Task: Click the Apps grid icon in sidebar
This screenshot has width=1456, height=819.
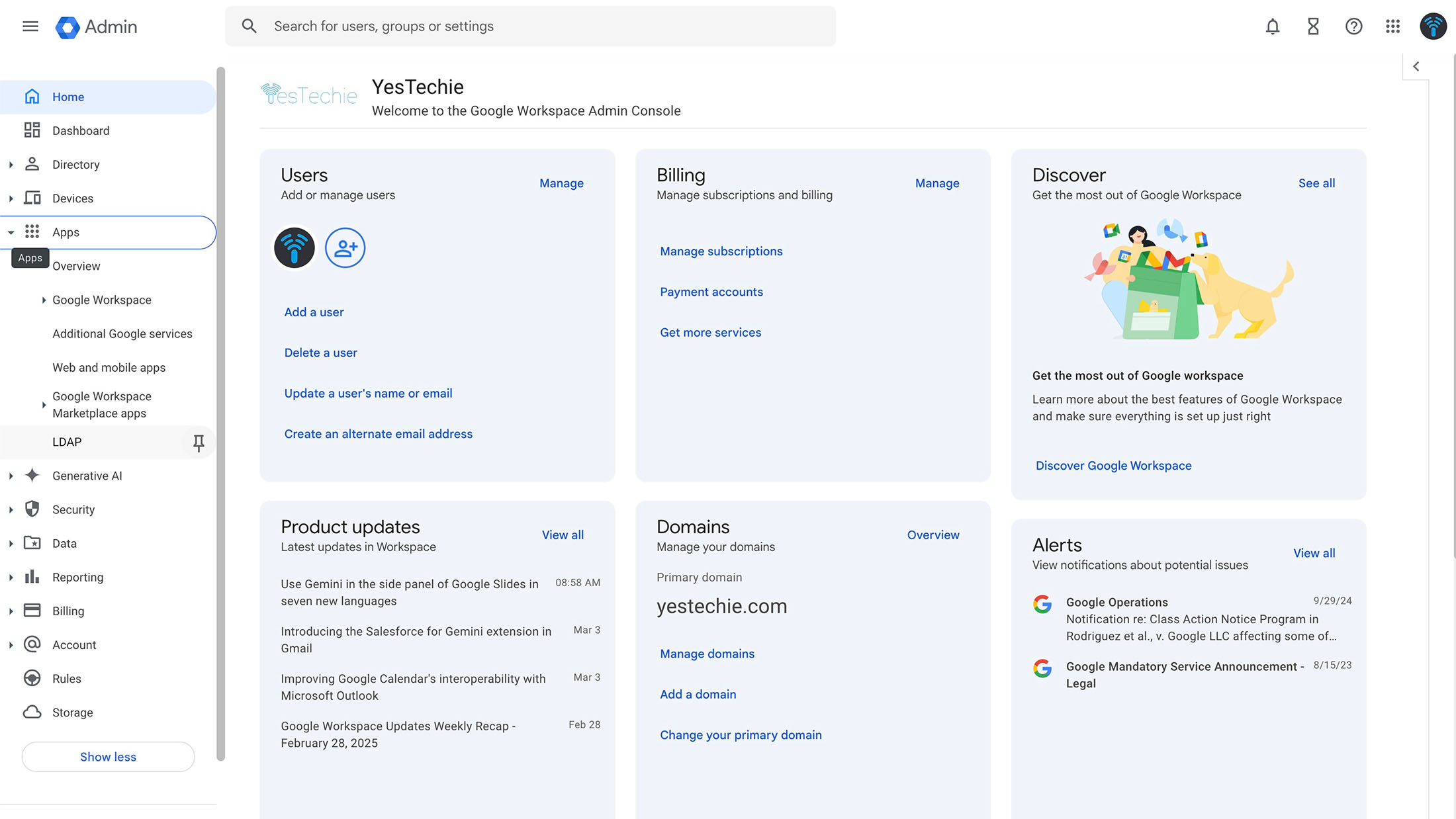Action: 32,232
